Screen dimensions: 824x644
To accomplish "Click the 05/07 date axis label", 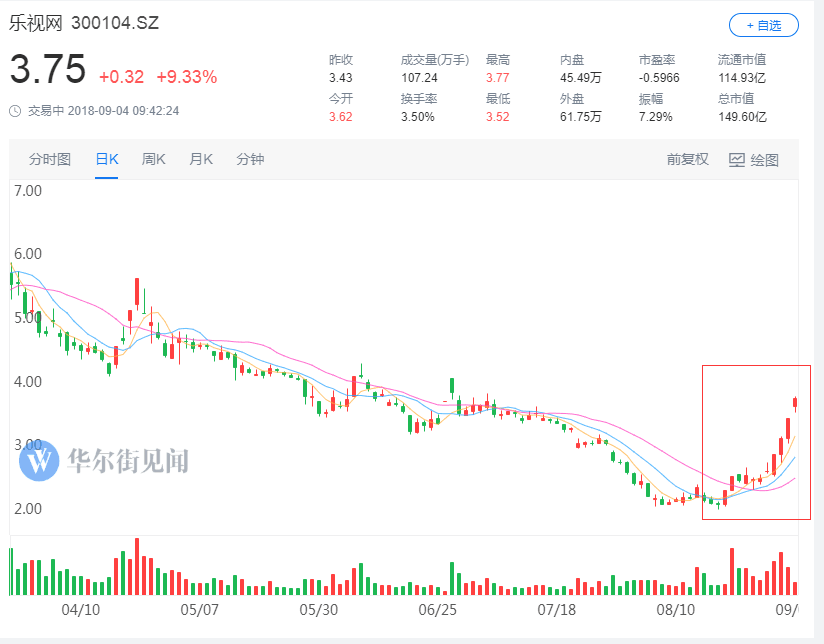I will click(x=200, y=610).
